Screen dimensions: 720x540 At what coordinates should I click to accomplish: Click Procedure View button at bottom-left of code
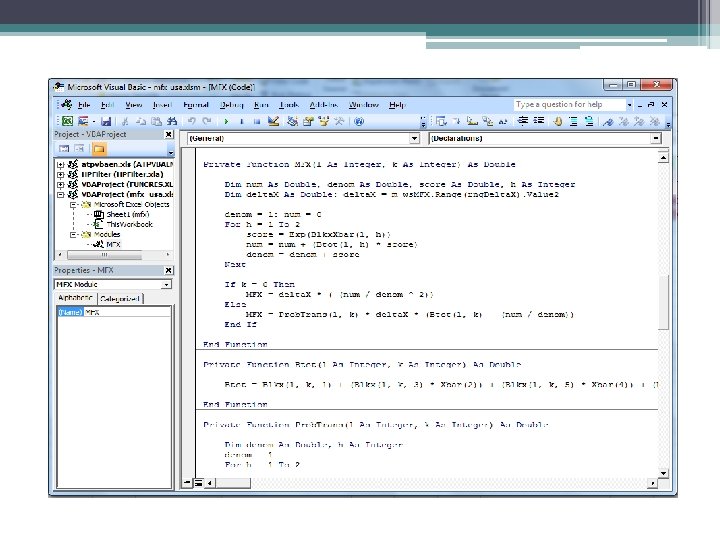(x=187, y=483)
